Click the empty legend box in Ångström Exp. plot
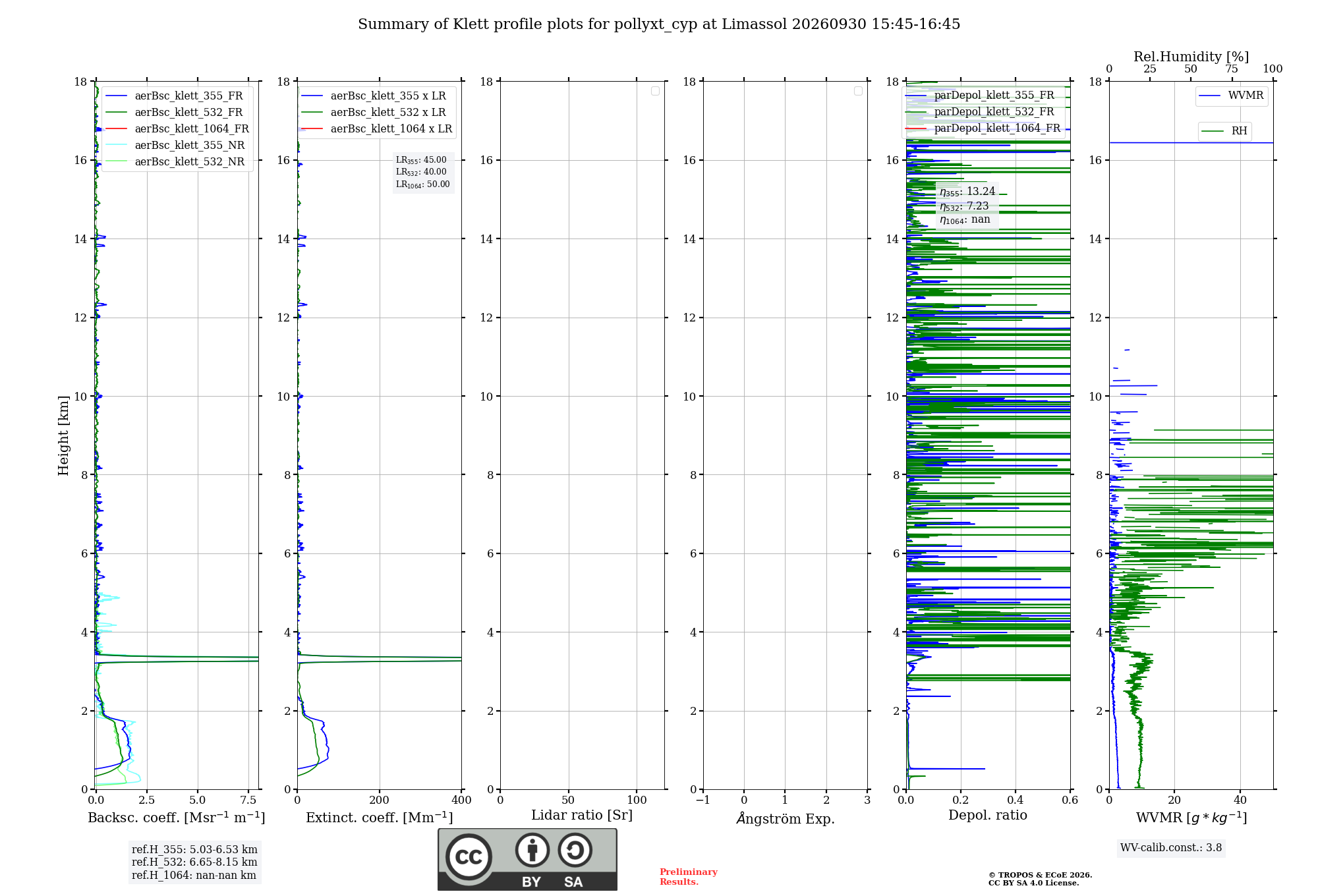The image size is (1318, 896). (x=858, y=91)
